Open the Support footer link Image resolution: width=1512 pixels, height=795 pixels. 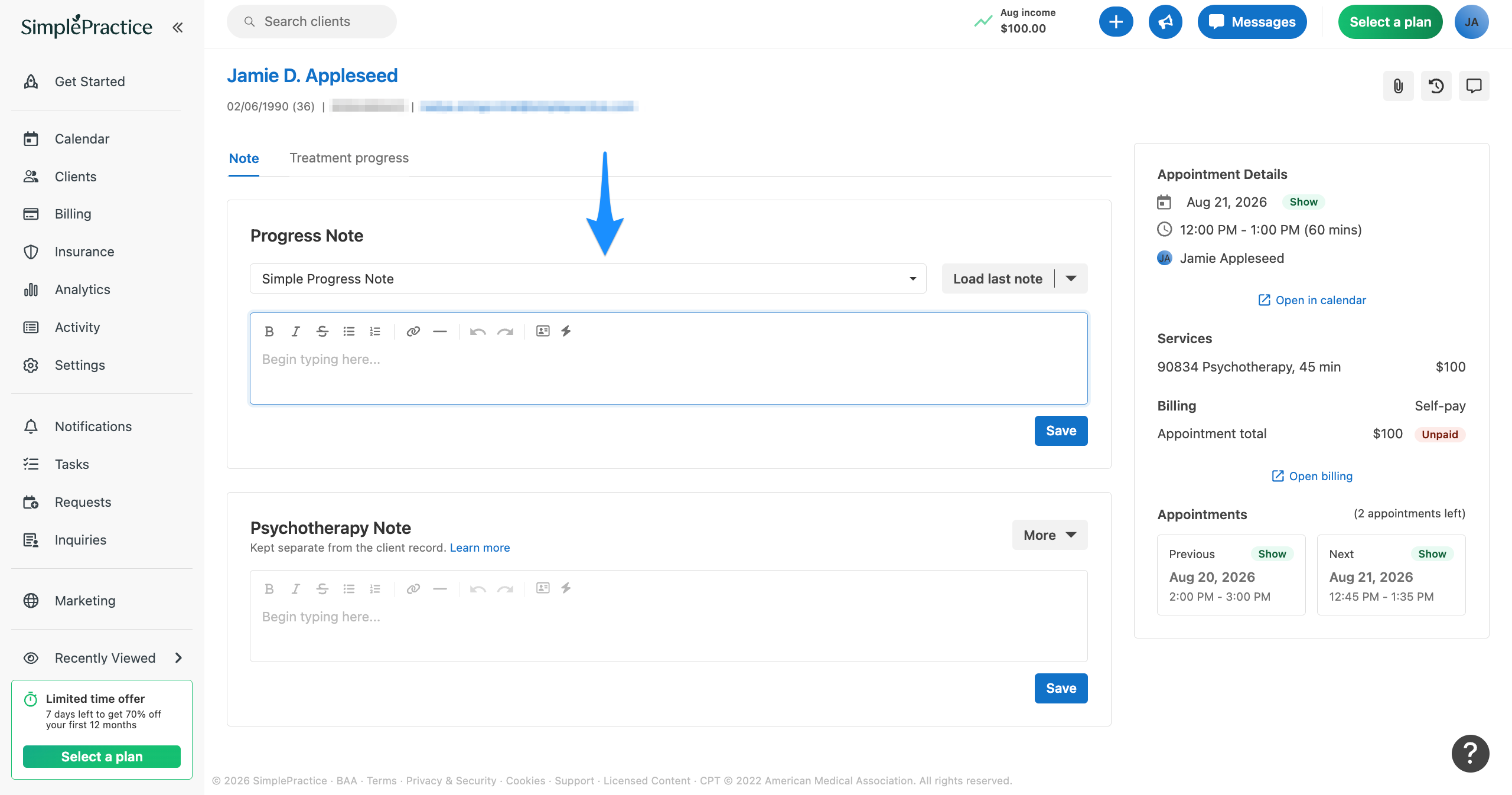pyautogui.click(x=574, y=781)
